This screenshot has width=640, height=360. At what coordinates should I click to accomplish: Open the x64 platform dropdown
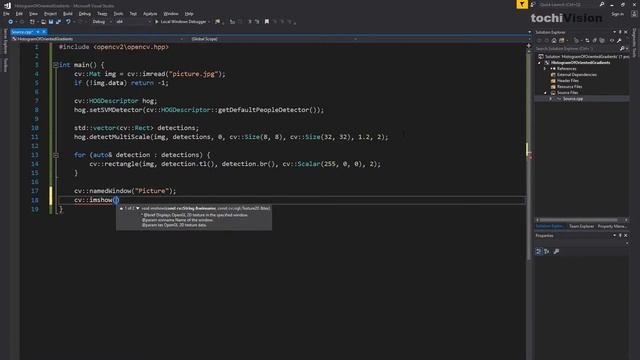(x=133, y=22)
